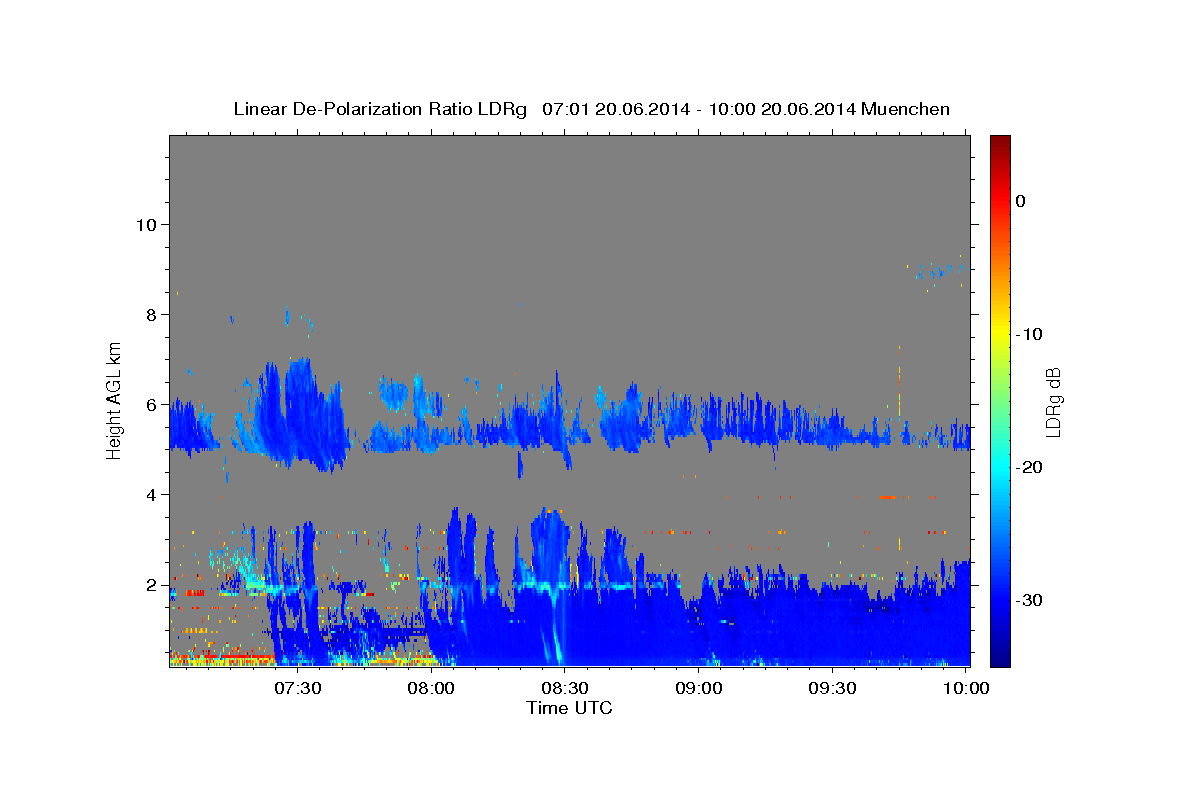Click the 10:00 time tick label
Viewport: 1200px width, 800px height.
[x=966, y=688]
